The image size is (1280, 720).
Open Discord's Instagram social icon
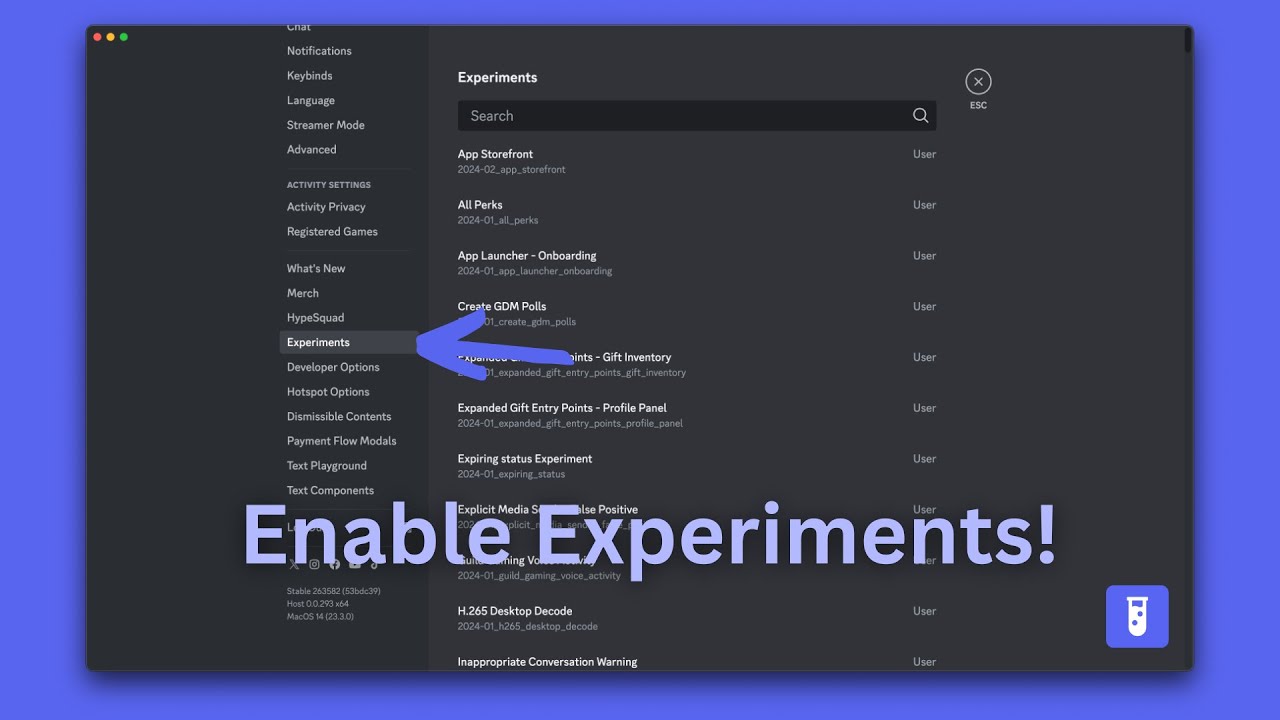314,564
